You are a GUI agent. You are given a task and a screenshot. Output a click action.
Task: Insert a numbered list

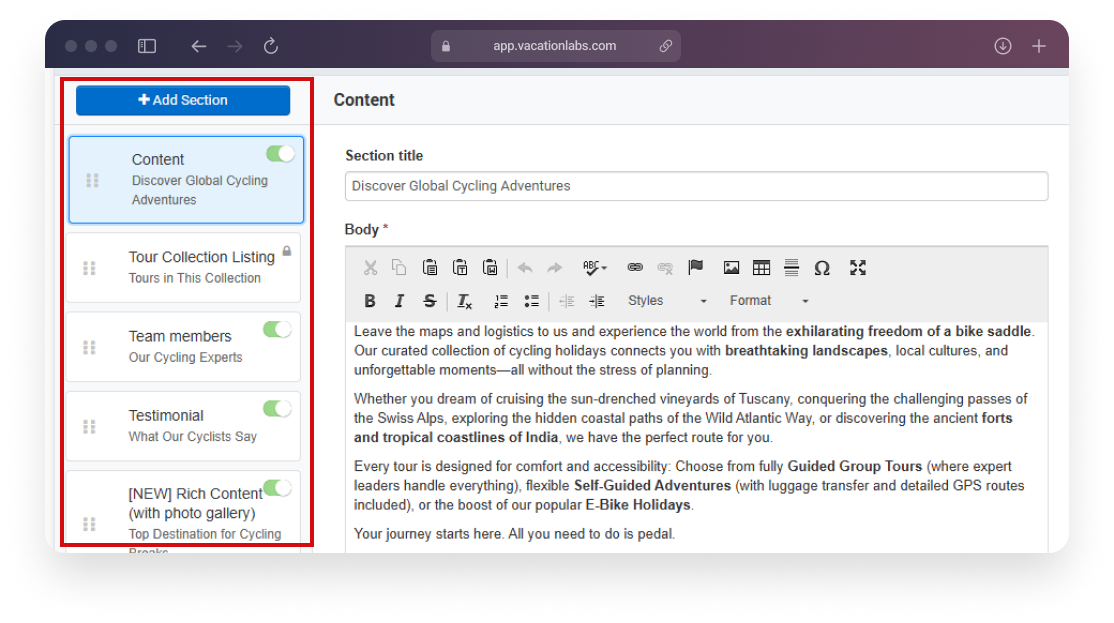click(x=501, y=301)
